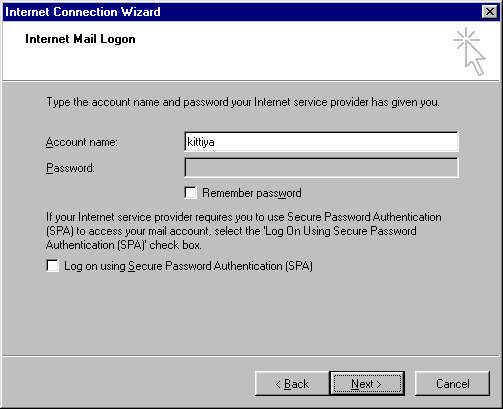Screen dimensions: 503x409
Task: Click into the Password input field
Action: [321, 168]
